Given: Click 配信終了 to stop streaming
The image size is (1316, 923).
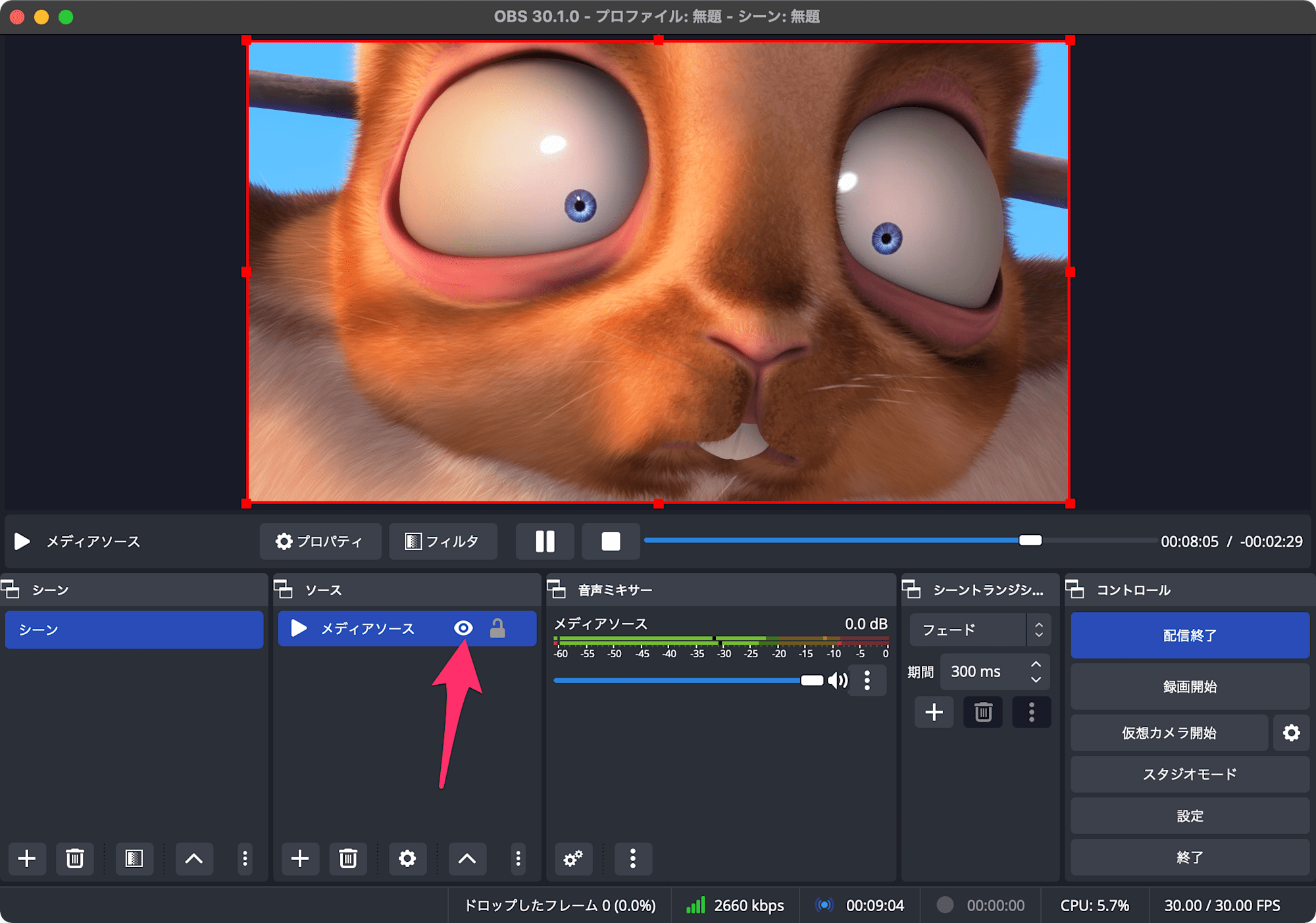Looking at the screenshot, I should tap(1190, 636).
